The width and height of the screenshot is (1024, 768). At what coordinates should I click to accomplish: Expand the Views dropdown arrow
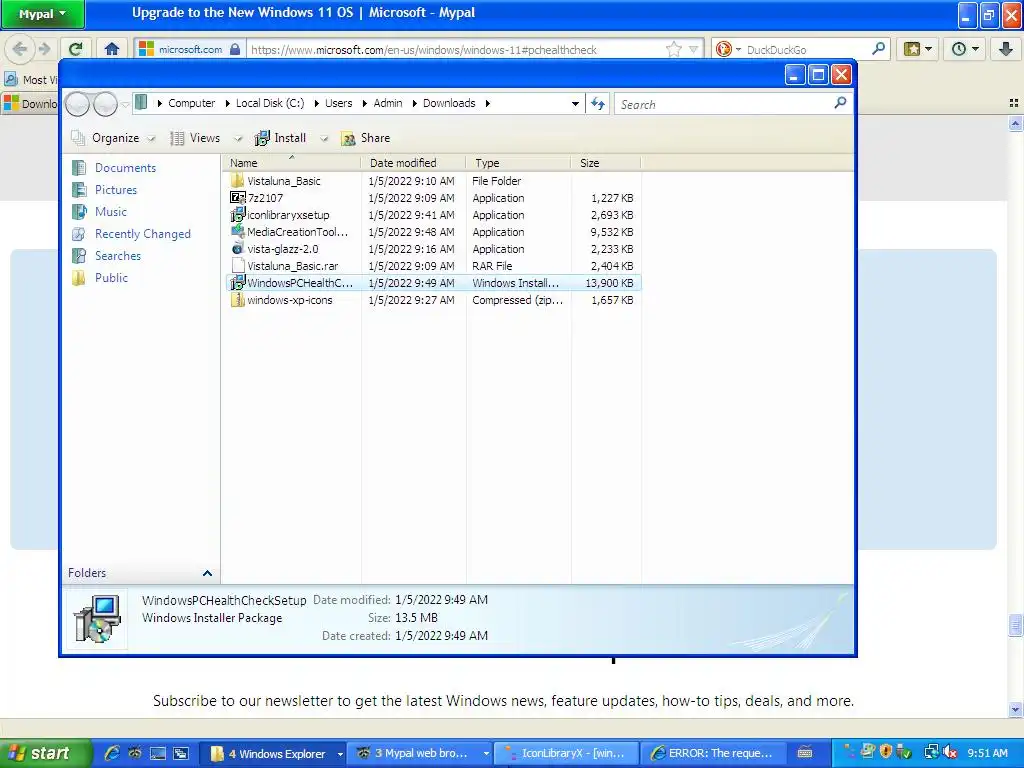238,138
